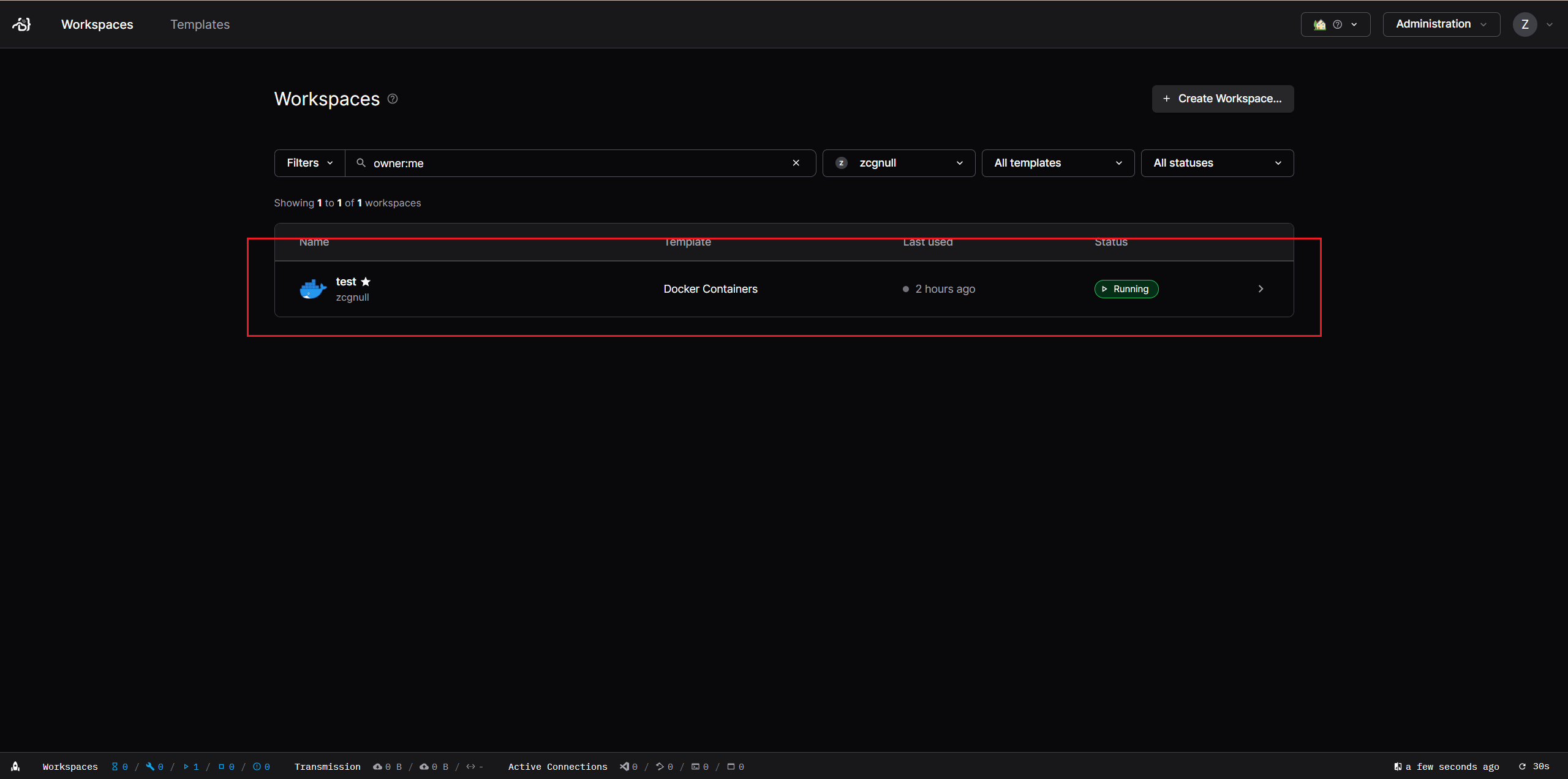Open the All templates dropdown
Image resolution: width=1568 pixels, height=779 pixels.
pos(1057,163)
